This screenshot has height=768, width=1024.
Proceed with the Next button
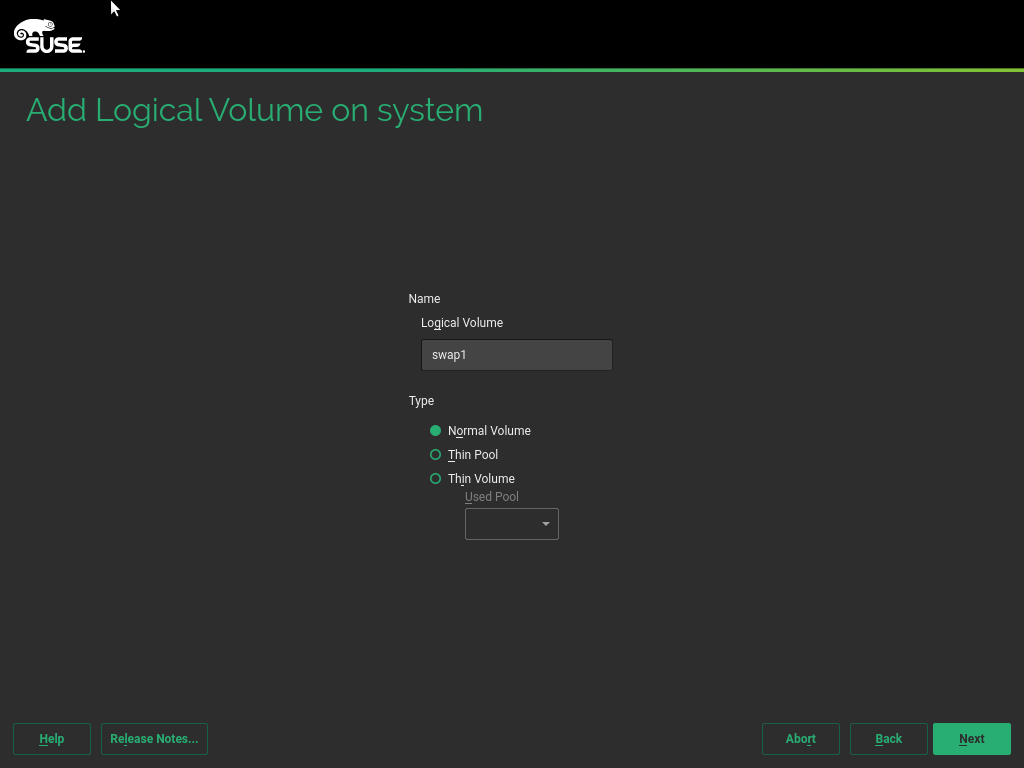point(971,739)
